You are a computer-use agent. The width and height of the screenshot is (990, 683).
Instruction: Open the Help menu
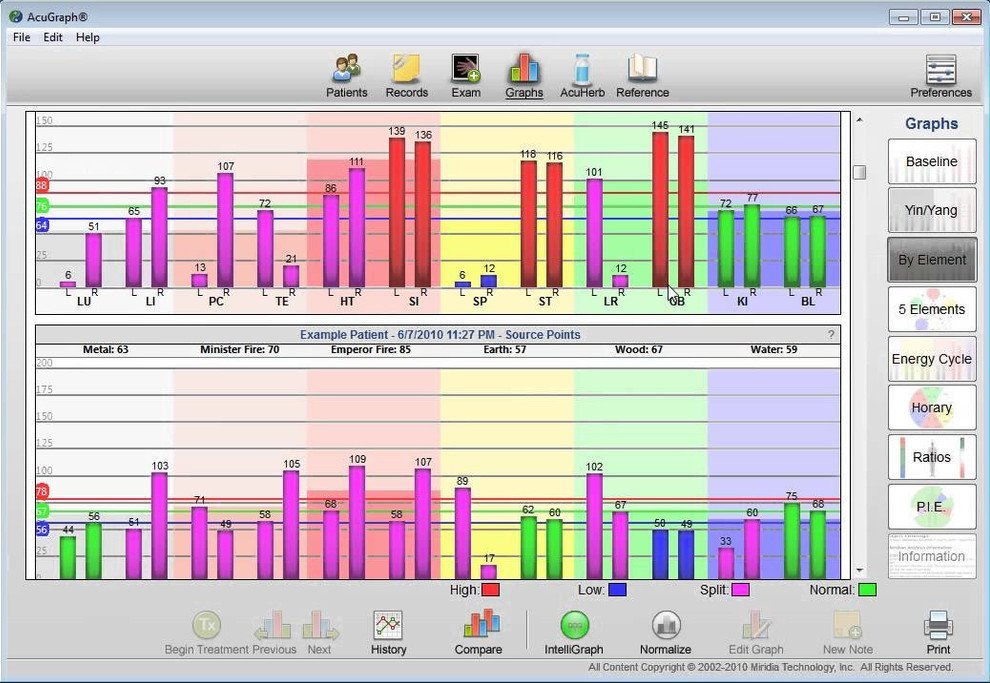click(x=88, y=37)
